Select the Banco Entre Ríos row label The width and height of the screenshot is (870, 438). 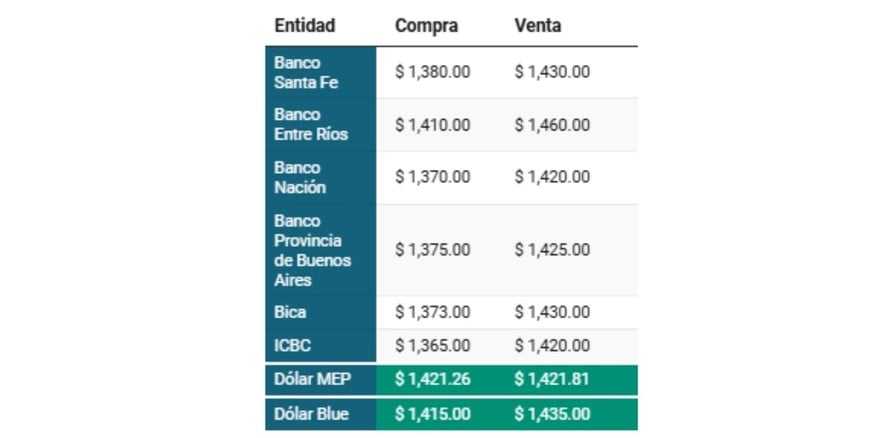click(x=311, y=125)
